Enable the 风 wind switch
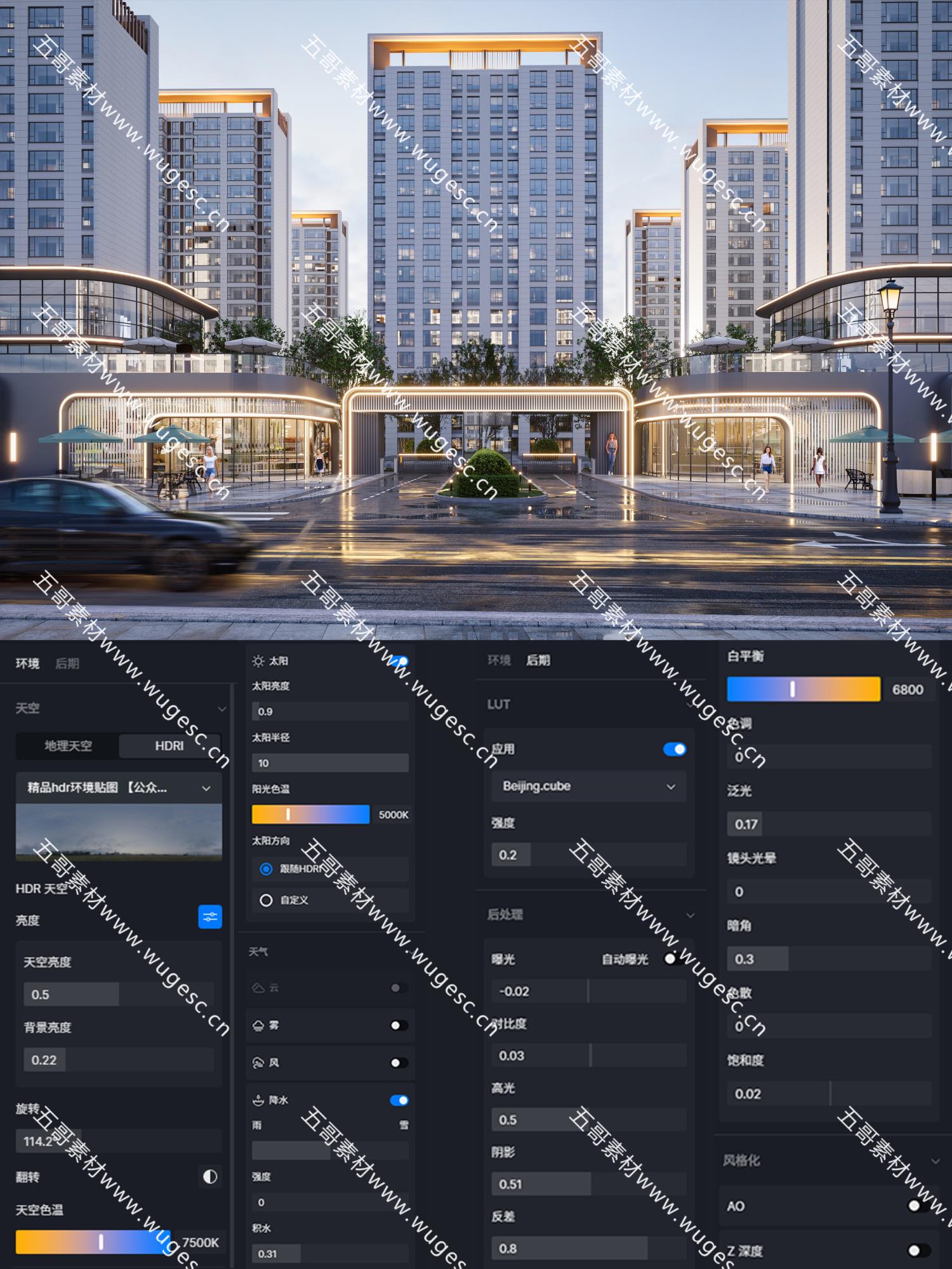 [399, 1063]
